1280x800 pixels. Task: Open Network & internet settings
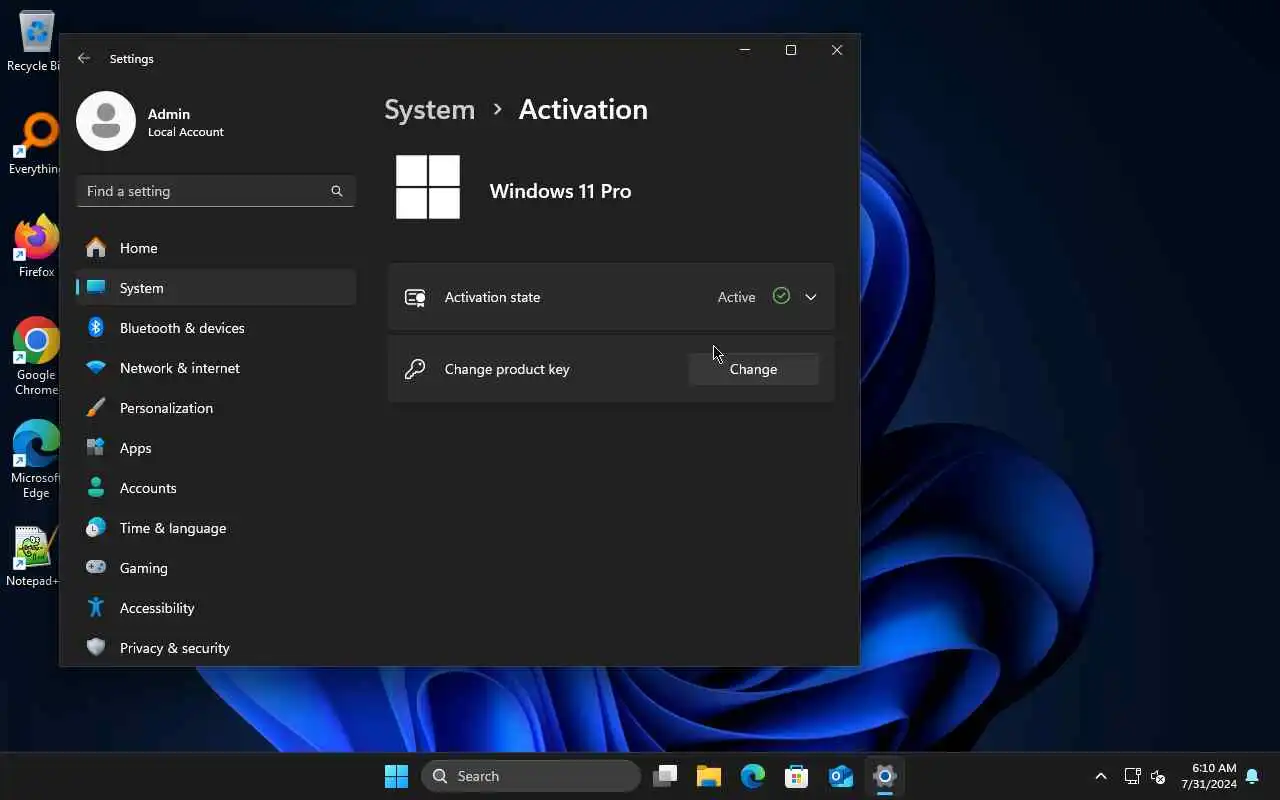pyautogui.click(x=216, y=368)
